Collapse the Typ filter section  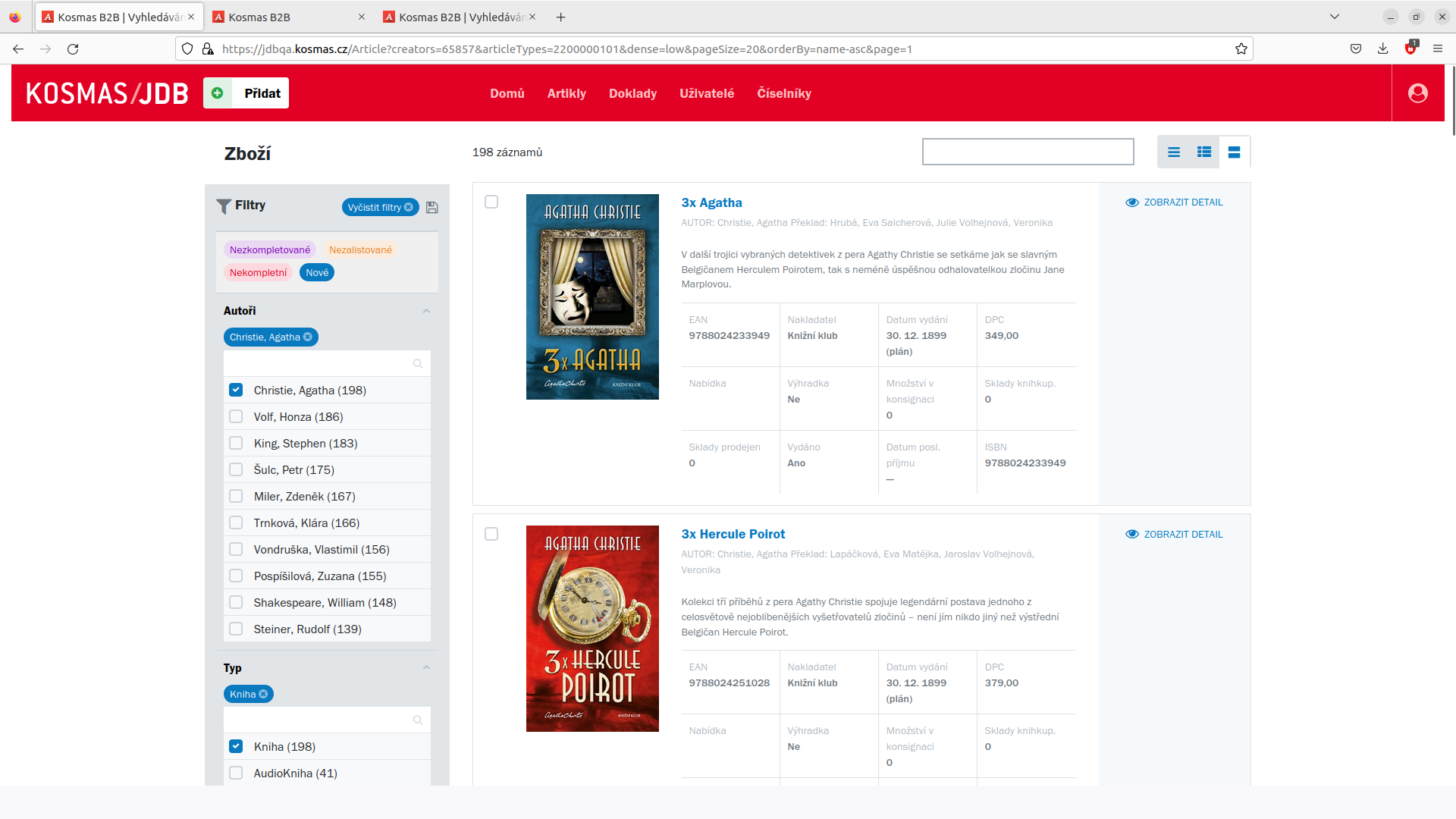coord(426,668)
